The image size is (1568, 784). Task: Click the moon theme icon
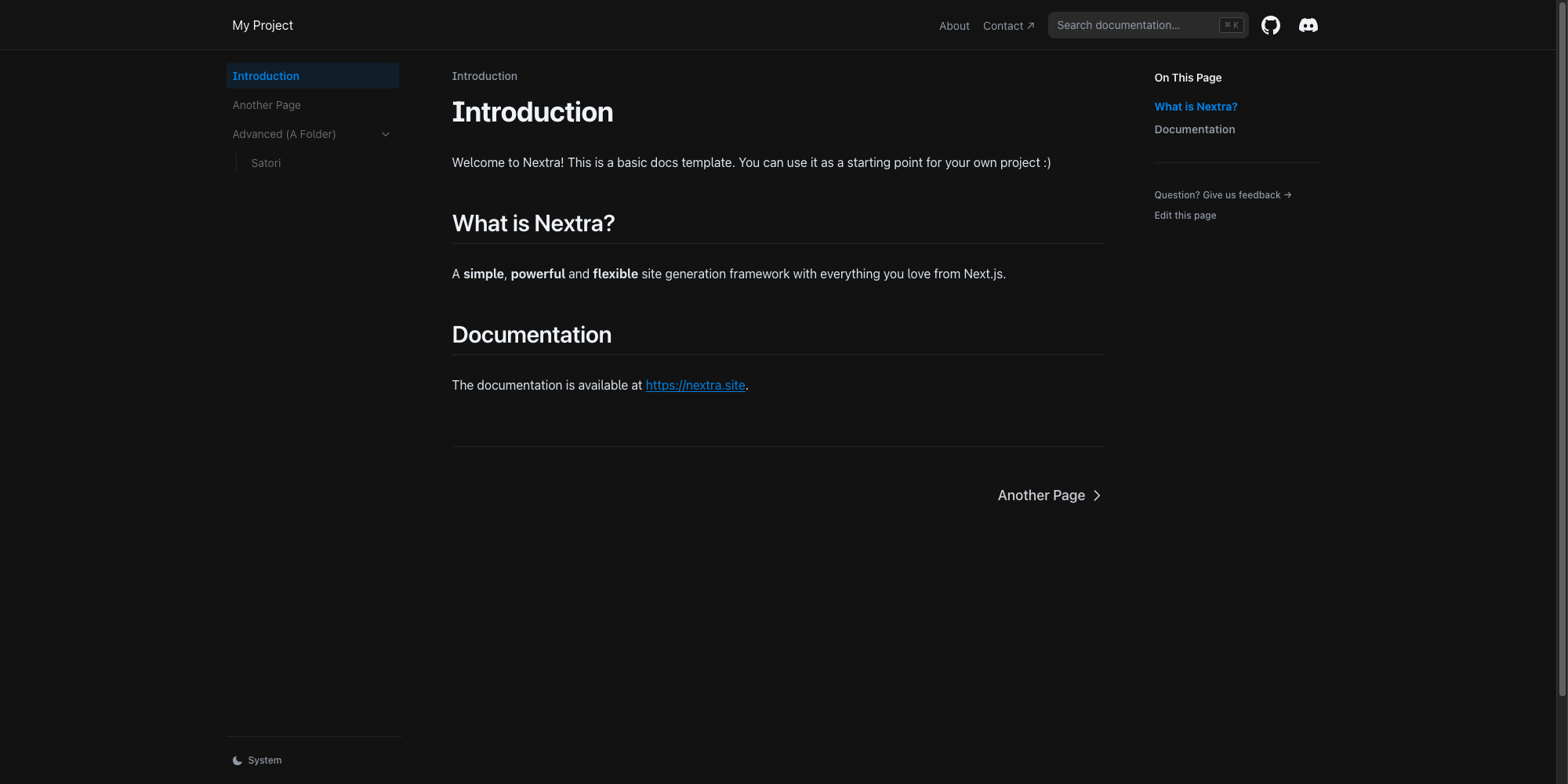pyautogui.click(x=237, y=760)
